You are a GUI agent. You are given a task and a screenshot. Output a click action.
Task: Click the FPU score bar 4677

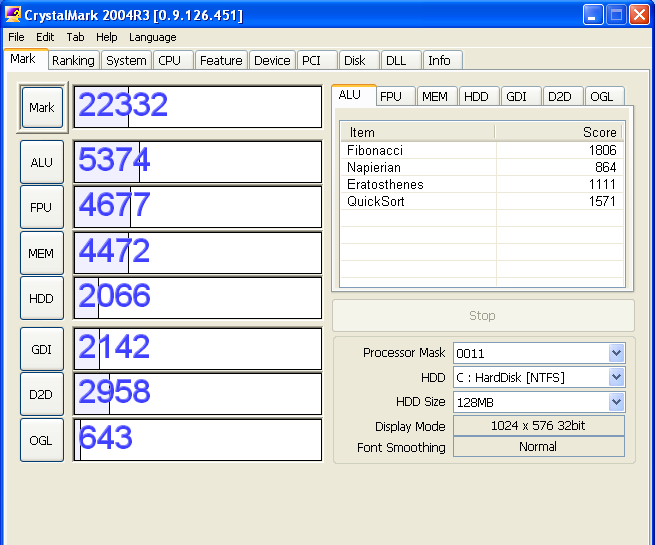pos(198,207)
